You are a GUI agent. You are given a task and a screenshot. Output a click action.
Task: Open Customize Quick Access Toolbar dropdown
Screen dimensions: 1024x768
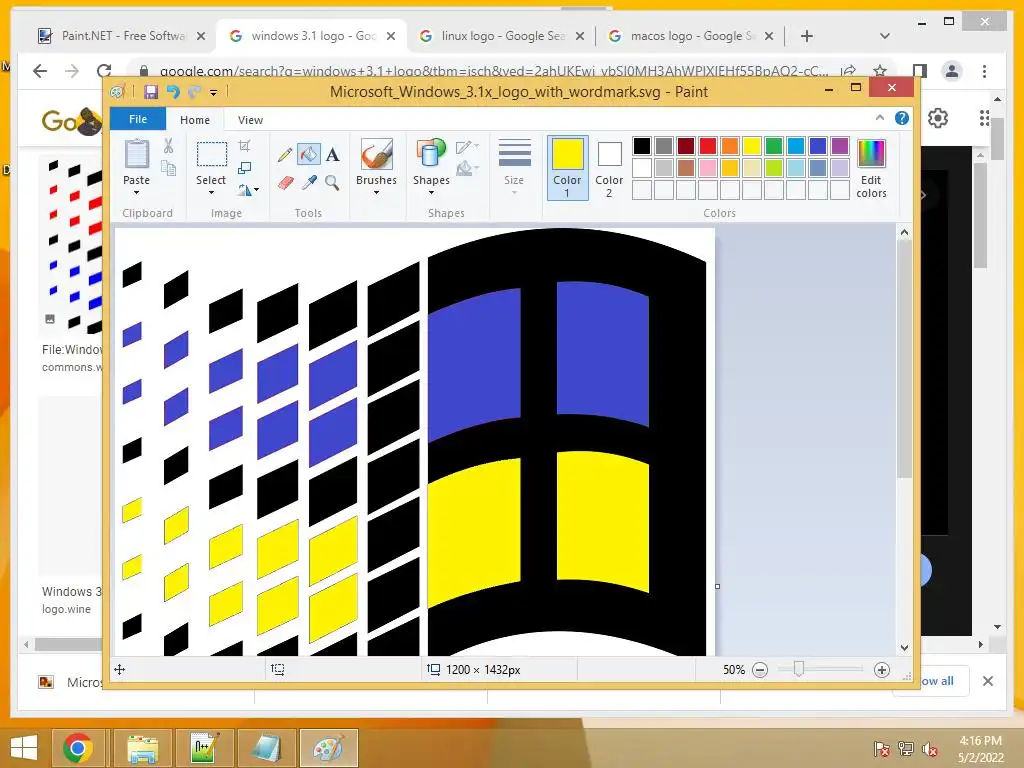[214, 93]
